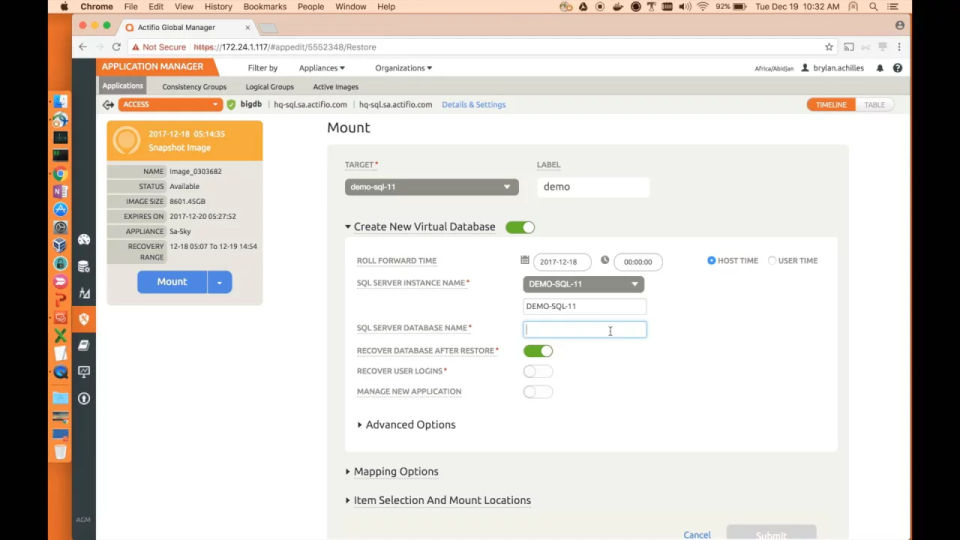Switch to the Consistency Groups tab
Image resolution: width=960 pixels, height=540 pixels.
point(194,87)
